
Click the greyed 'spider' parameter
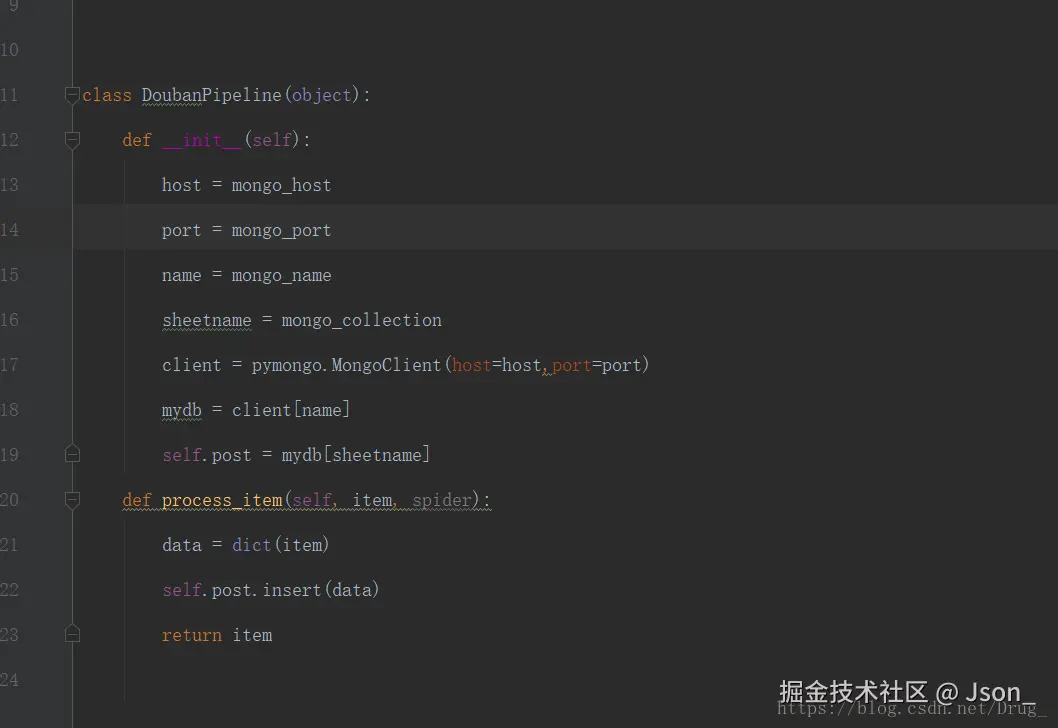(441, 501)
